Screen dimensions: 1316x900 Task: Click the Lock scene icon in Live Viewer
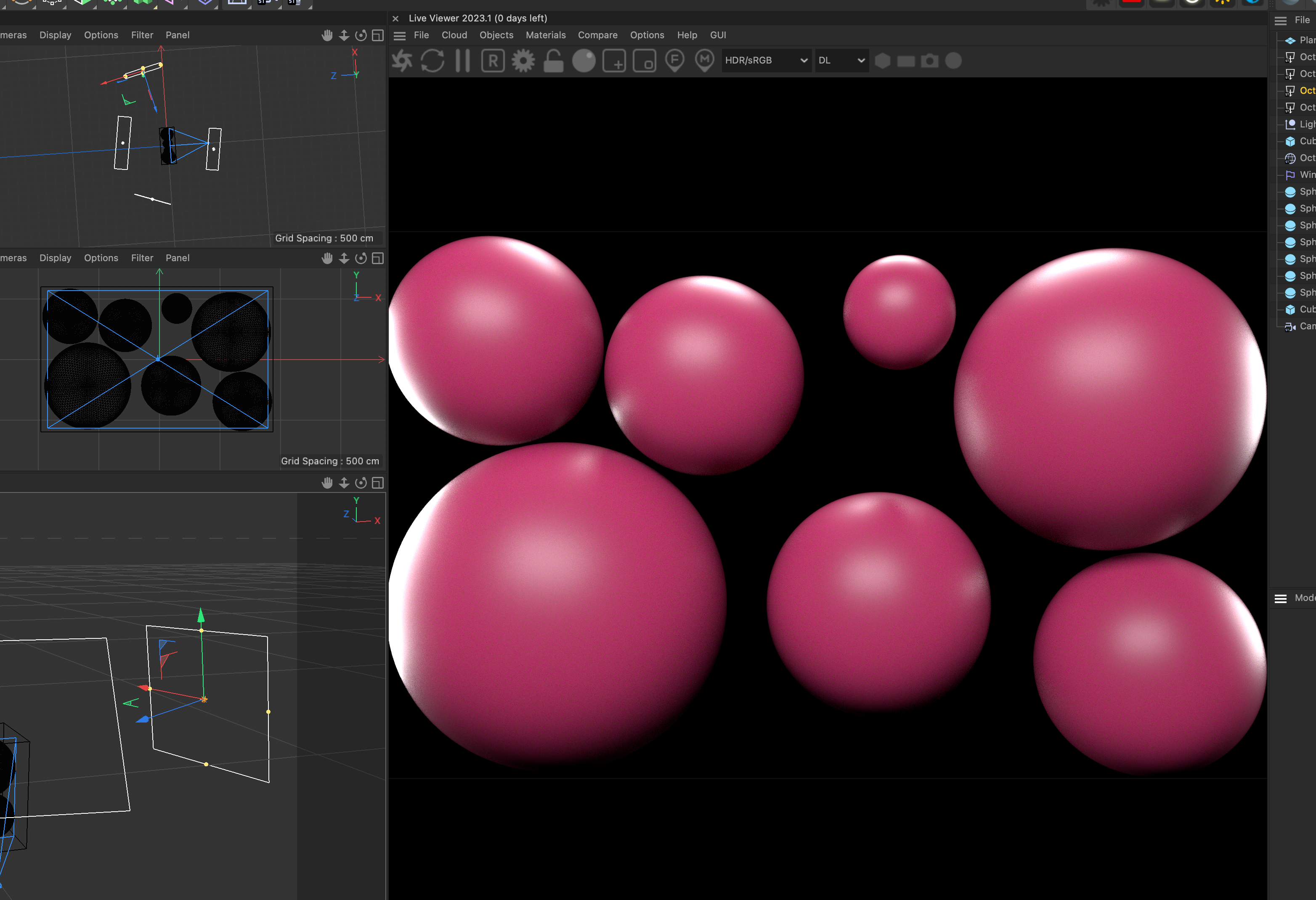(554, 62)
